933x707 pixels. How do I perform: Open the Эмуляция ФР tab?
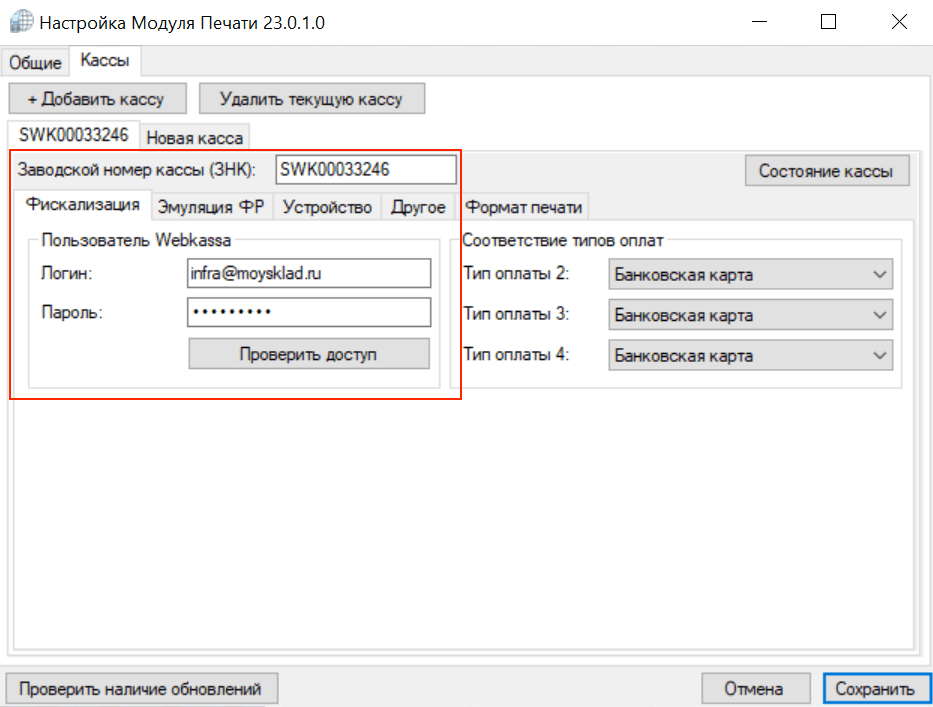(211, 207)
